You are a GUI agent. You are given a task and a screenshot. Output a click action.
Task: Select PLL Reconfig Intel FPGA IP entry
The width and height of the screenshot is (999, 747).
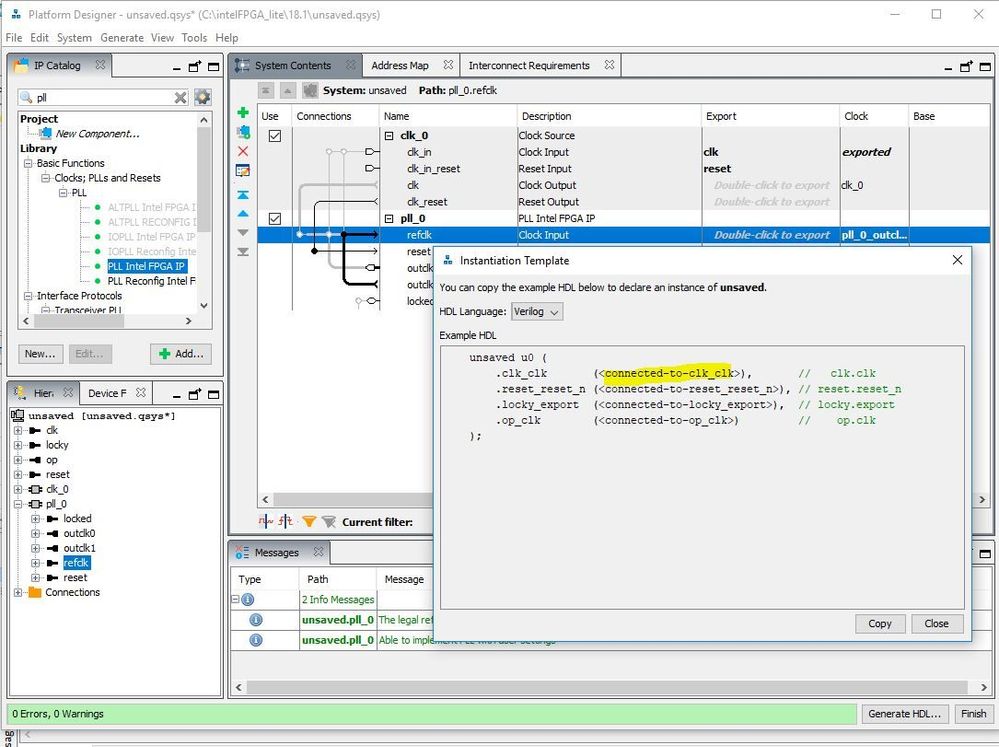coord(151,281)
